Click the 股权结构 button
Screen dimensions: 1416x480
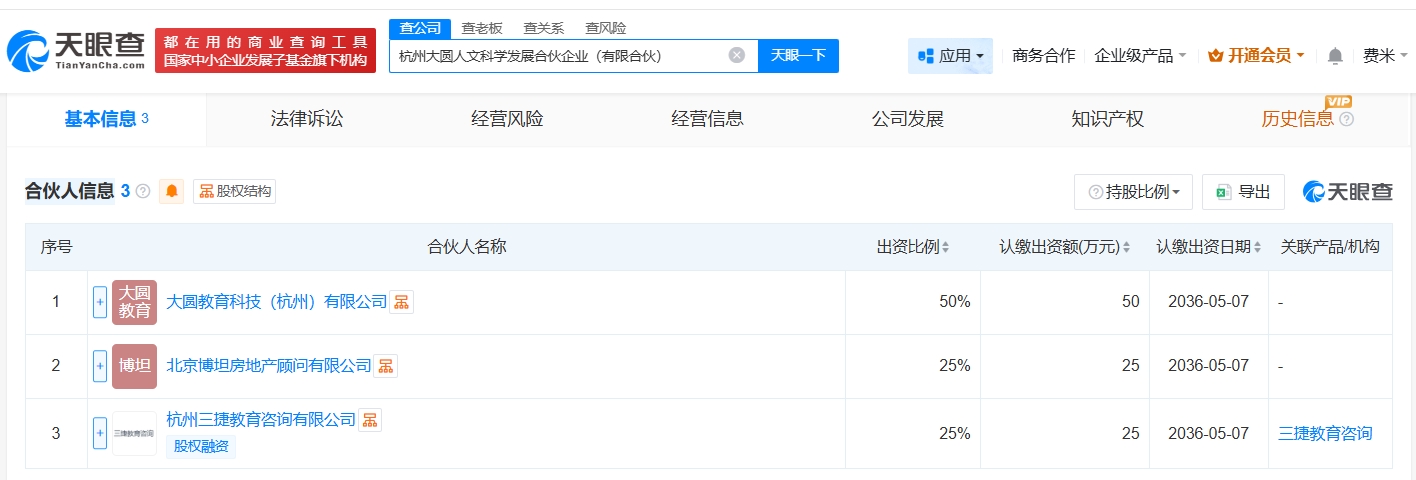(x=234, y=191)
